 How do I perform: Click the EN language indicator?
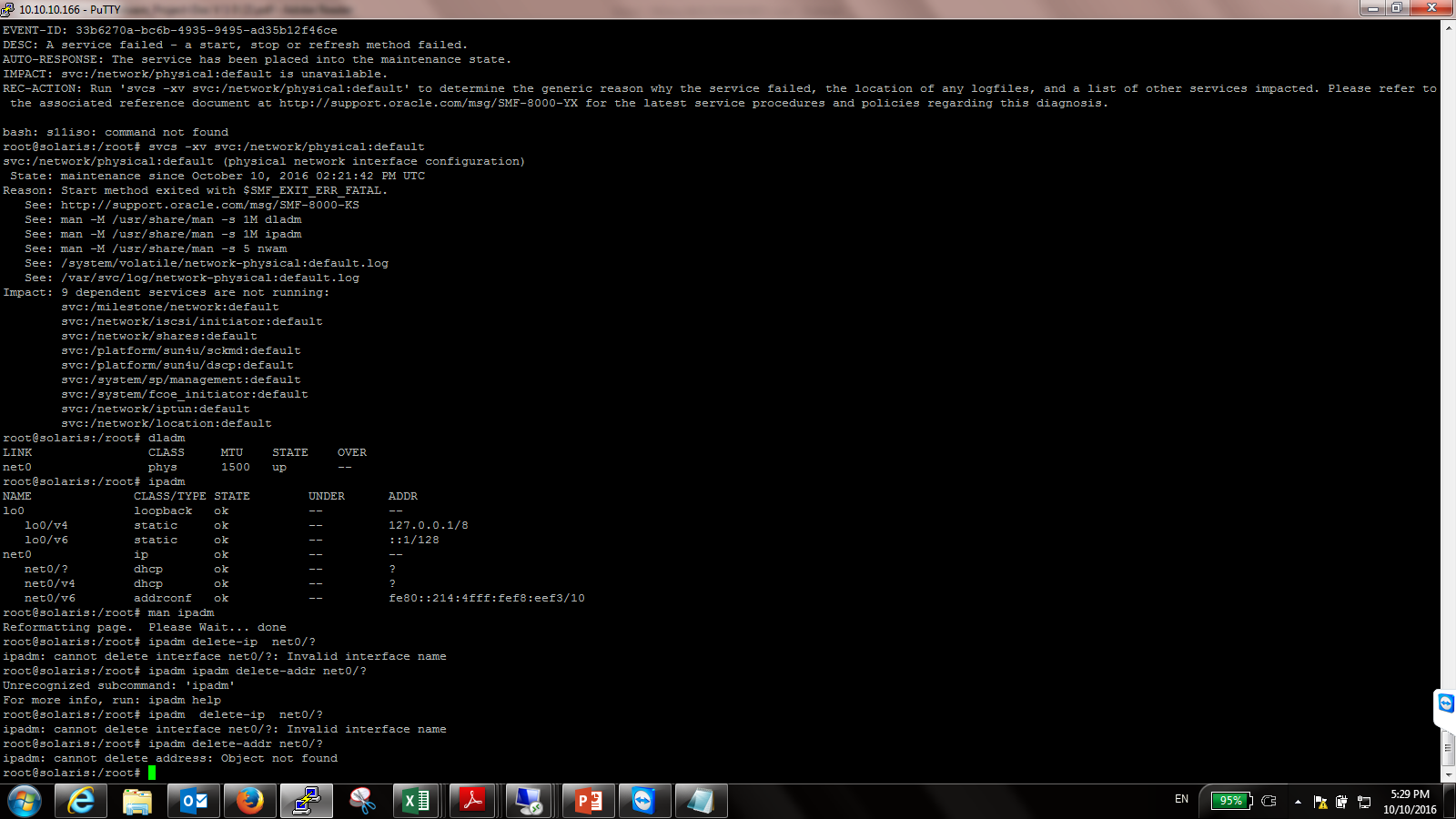[x=1181, y=800]
